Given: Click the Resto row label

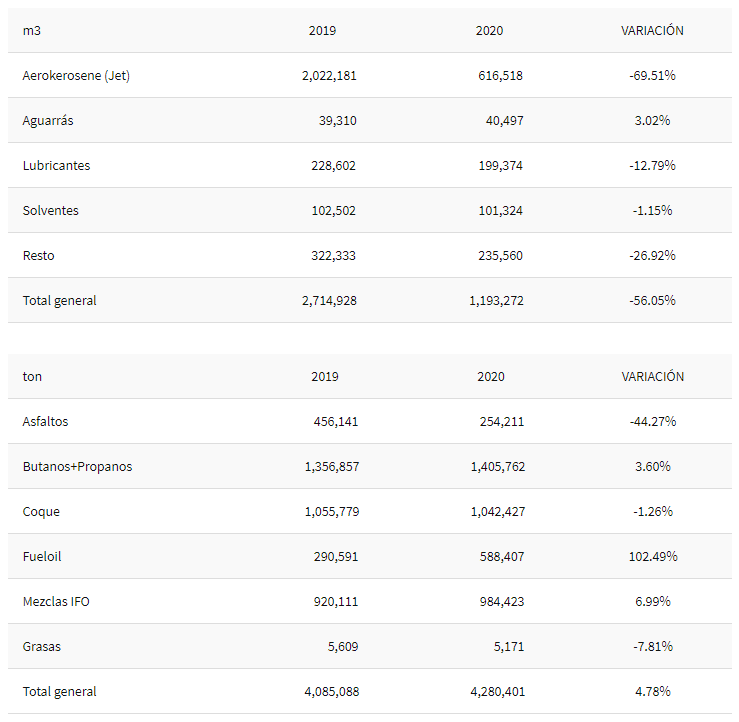Looking at the screenshot, I should coord(39,256).
